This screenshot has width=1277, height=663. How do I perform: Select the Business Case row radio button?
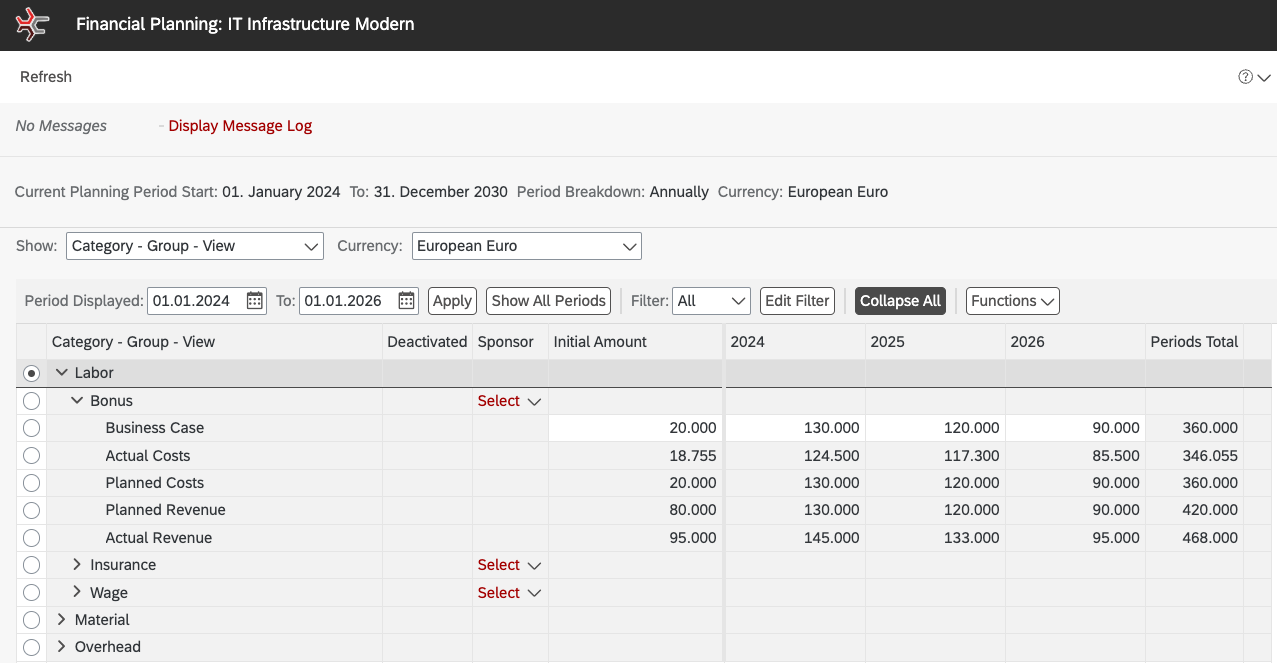tap(31, 428)
